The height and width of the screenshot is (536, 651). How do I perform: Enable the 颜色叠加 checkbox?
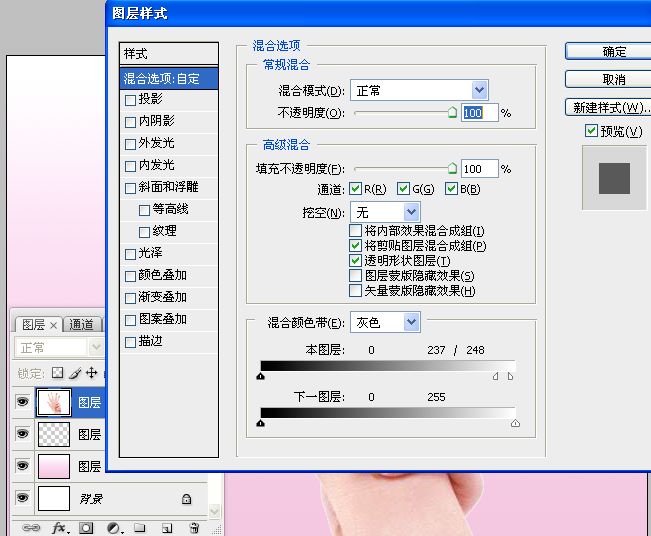point(130,276)
